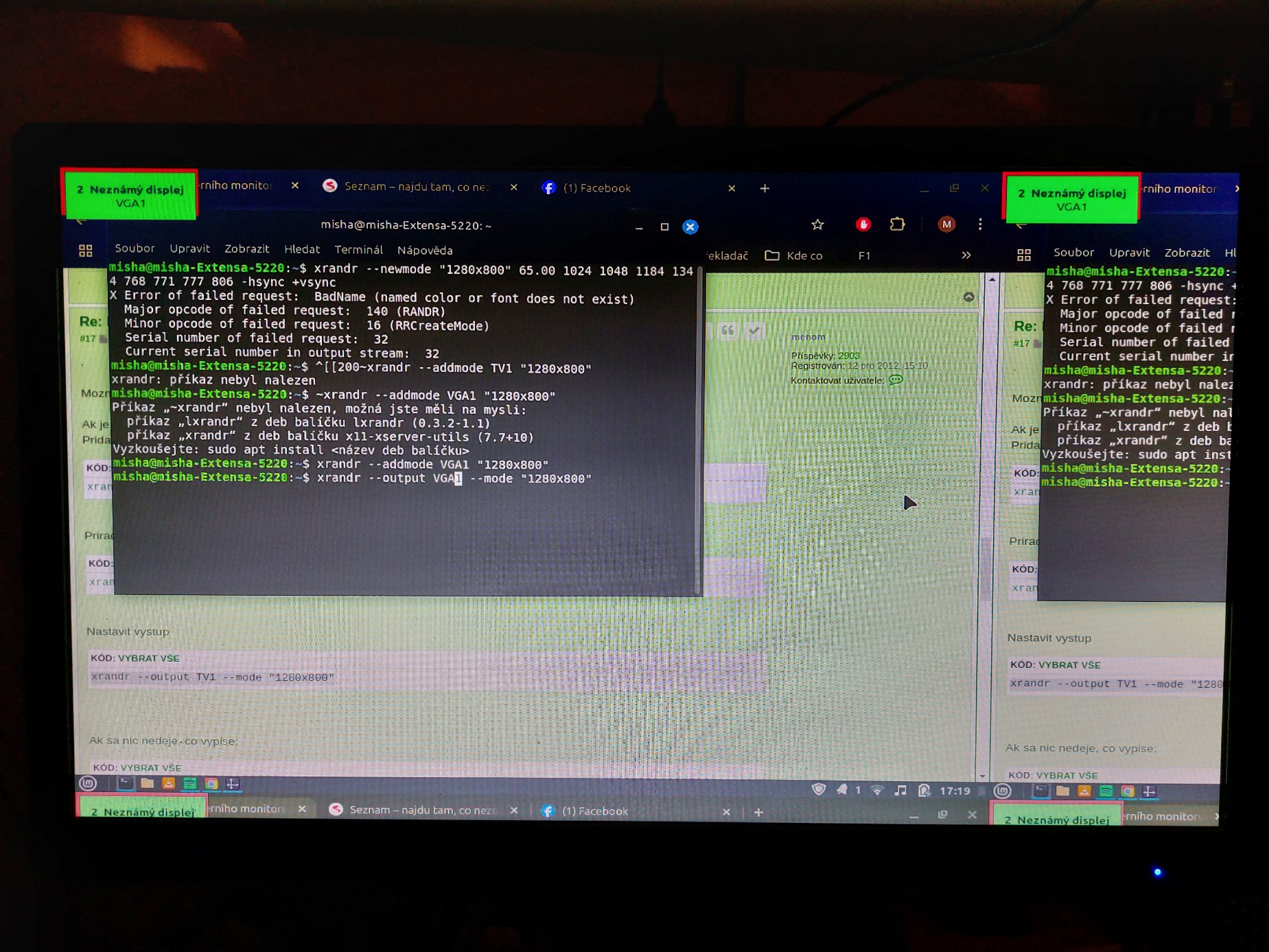This screenshot has height=952, width=1269.
Task: Open the Nápověda menu in the terminal
Action: (x=424, y=251)
